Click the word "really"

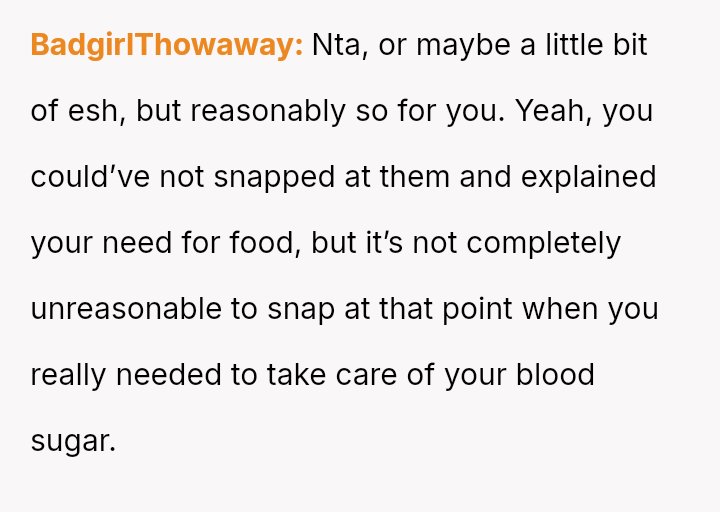click(x=68, y=376)
